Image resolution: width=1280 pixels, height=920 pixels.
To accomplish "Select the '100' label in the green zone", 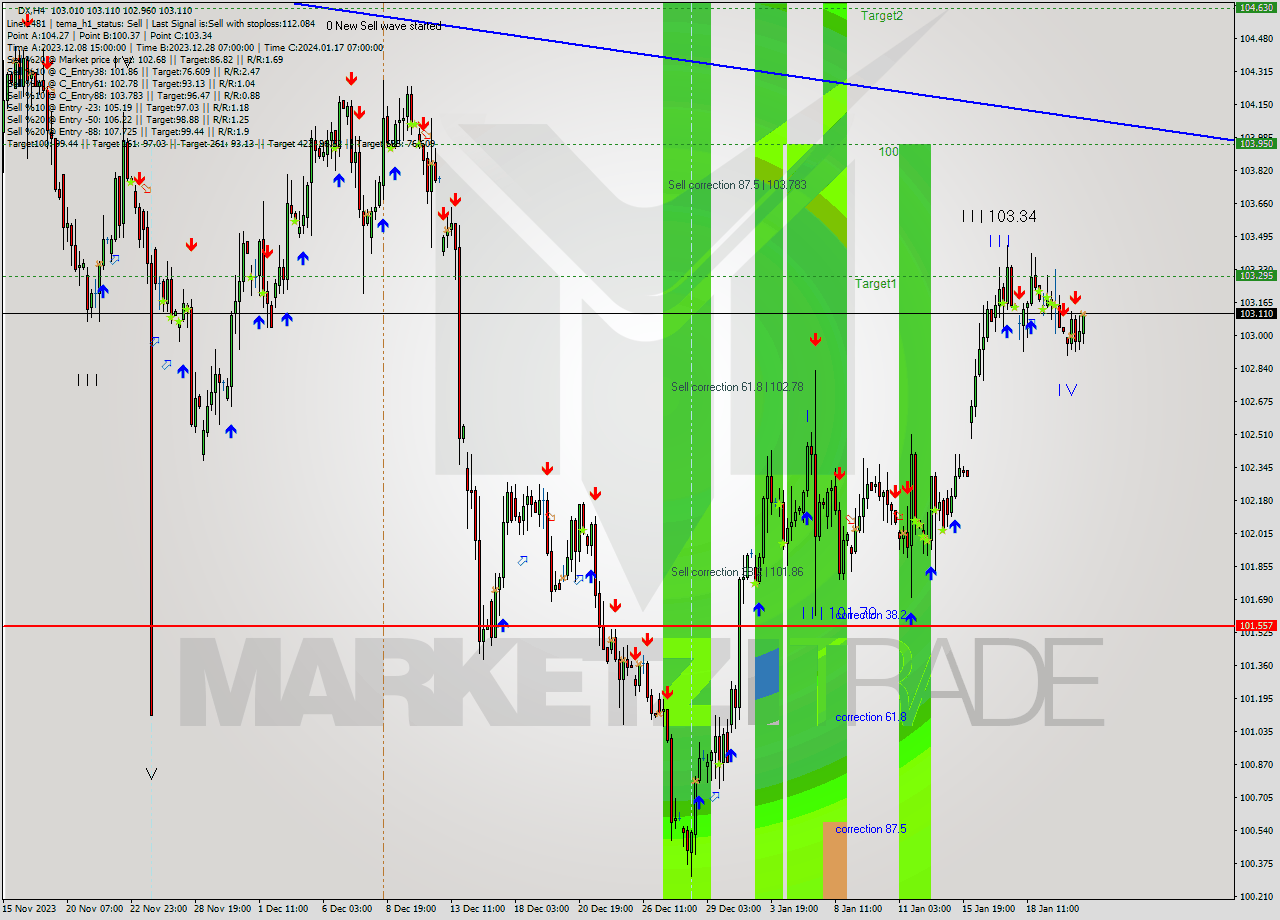I will 889,152.
